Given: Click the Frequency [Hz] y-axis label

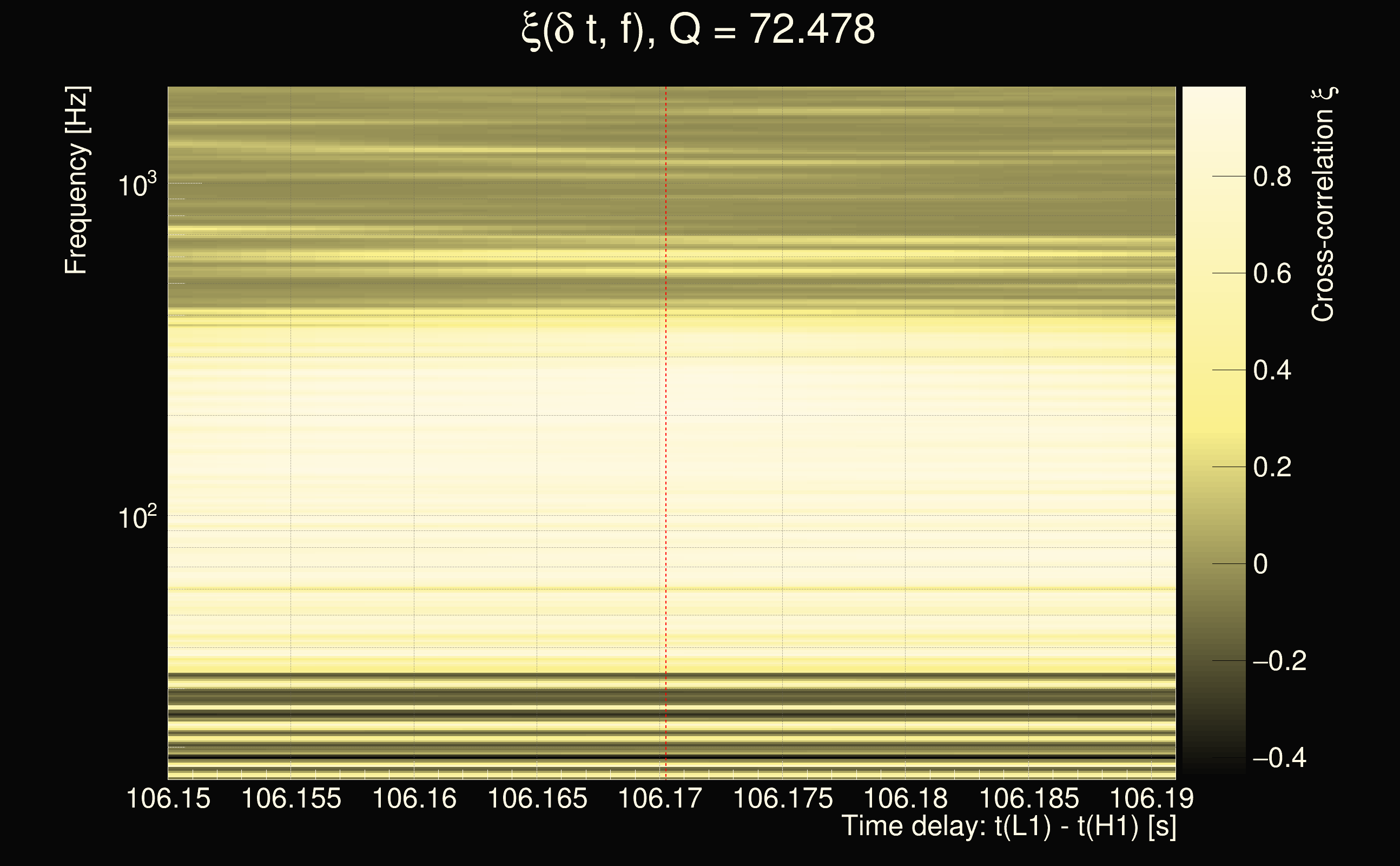Looking at the screenshot, I should click(77, 180).
